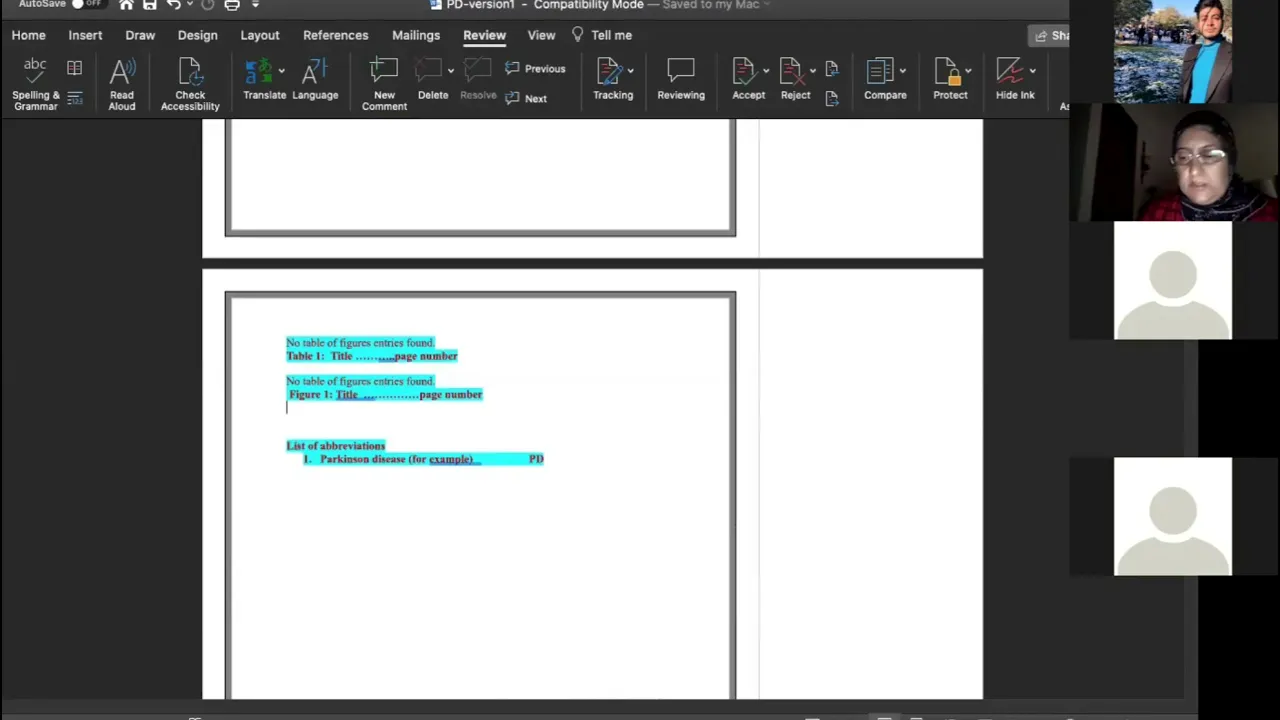This screenshot has height=720, width=1280.
Task: Add a New Comment
Action: point(384,83)
